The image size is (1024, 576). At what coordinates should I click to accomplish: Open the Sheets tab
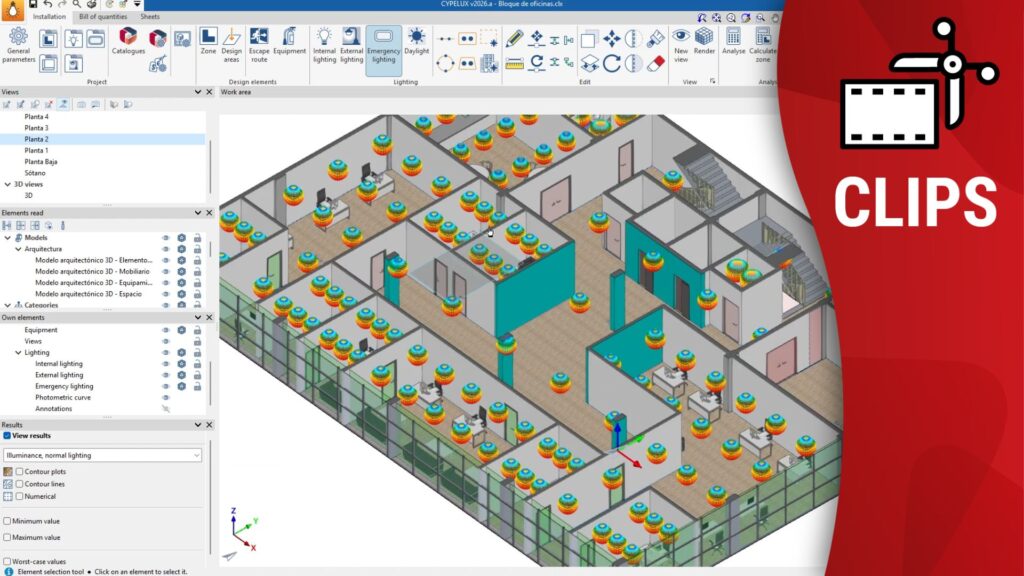(x=150, y=17)
